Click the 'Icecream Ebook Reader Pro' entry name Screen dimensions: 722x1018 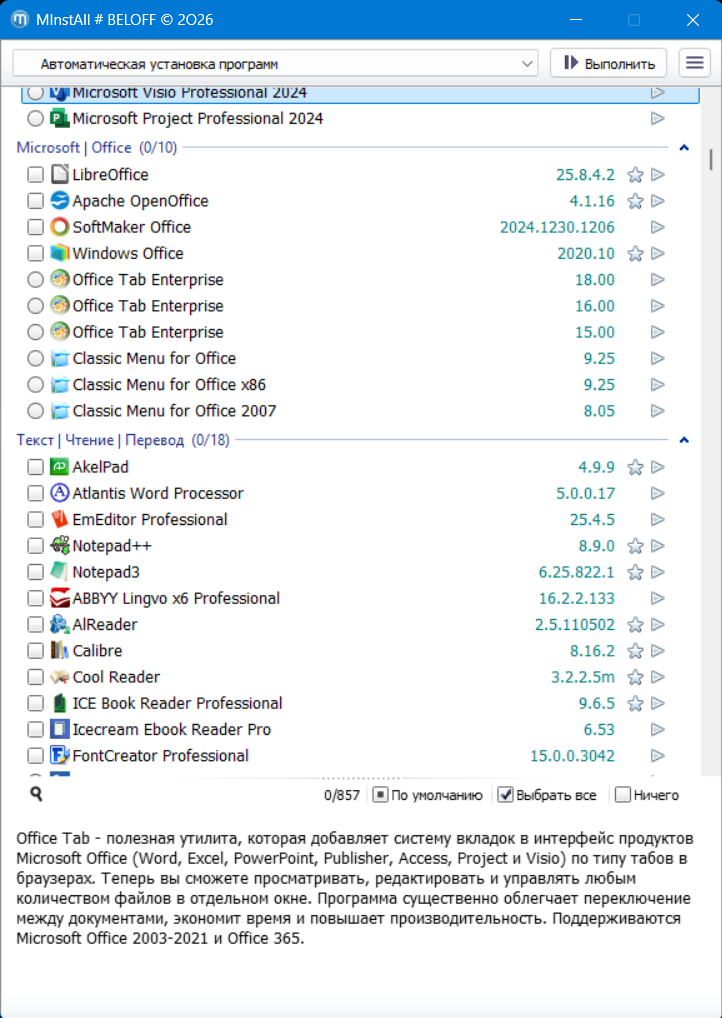point(172,730)
